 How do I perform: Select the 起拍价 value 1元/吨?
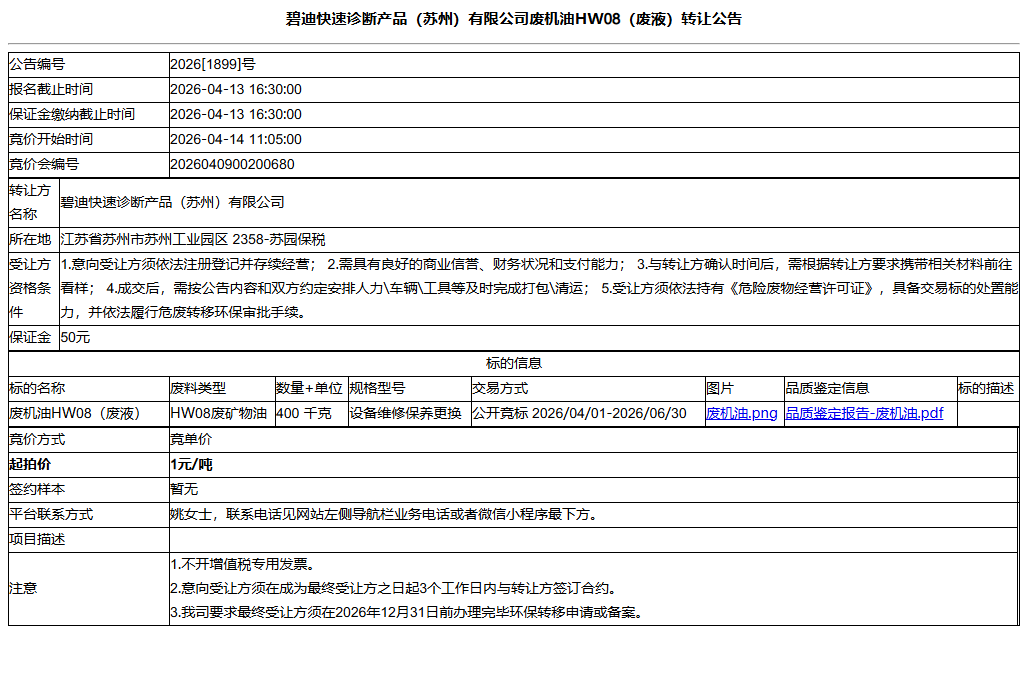(x=191, y=464)
